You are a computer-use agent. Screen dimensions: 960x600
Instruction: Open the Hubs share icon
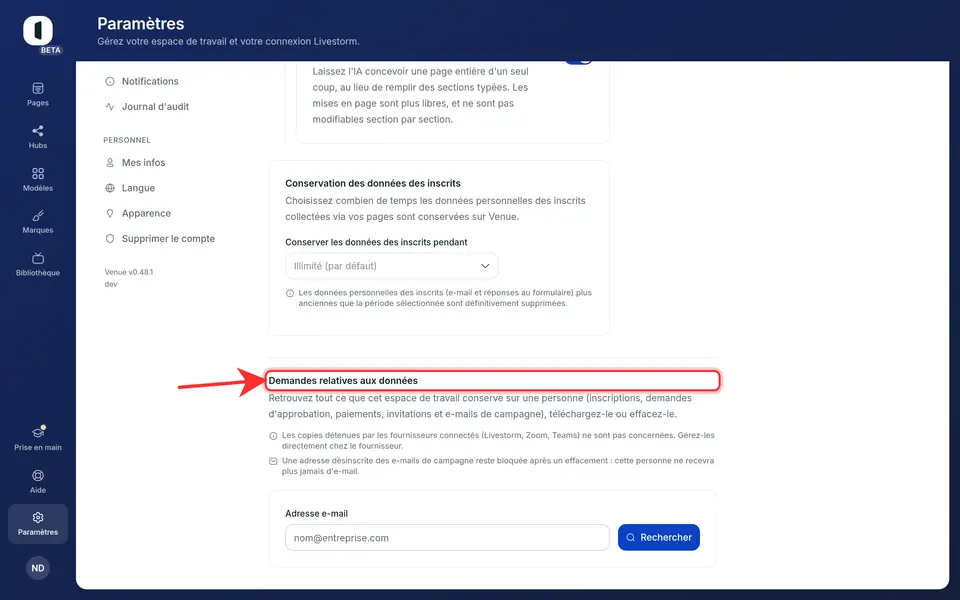(x=38, y=130)
